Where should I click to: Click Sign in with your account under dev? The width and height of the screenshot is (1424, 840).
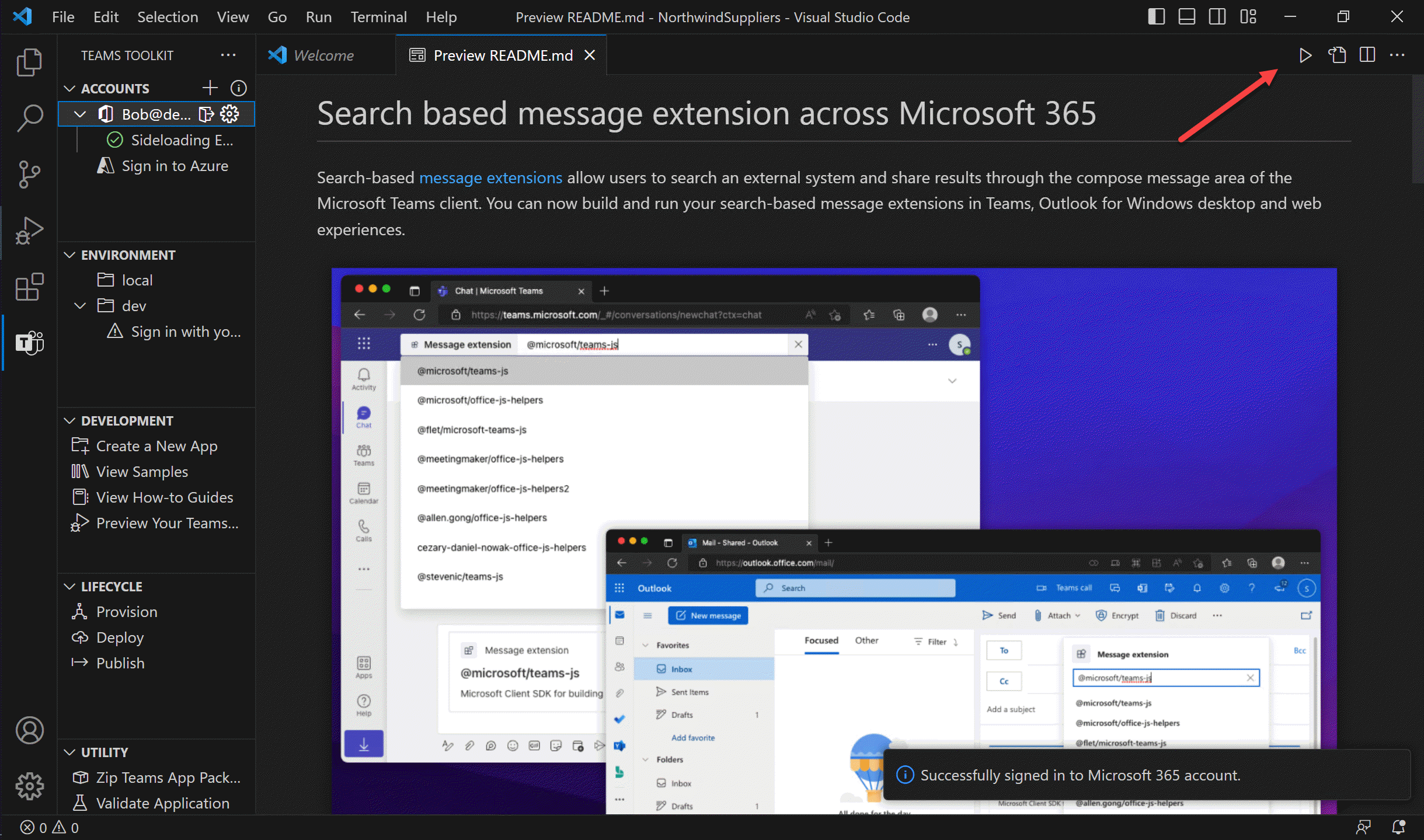186,332
